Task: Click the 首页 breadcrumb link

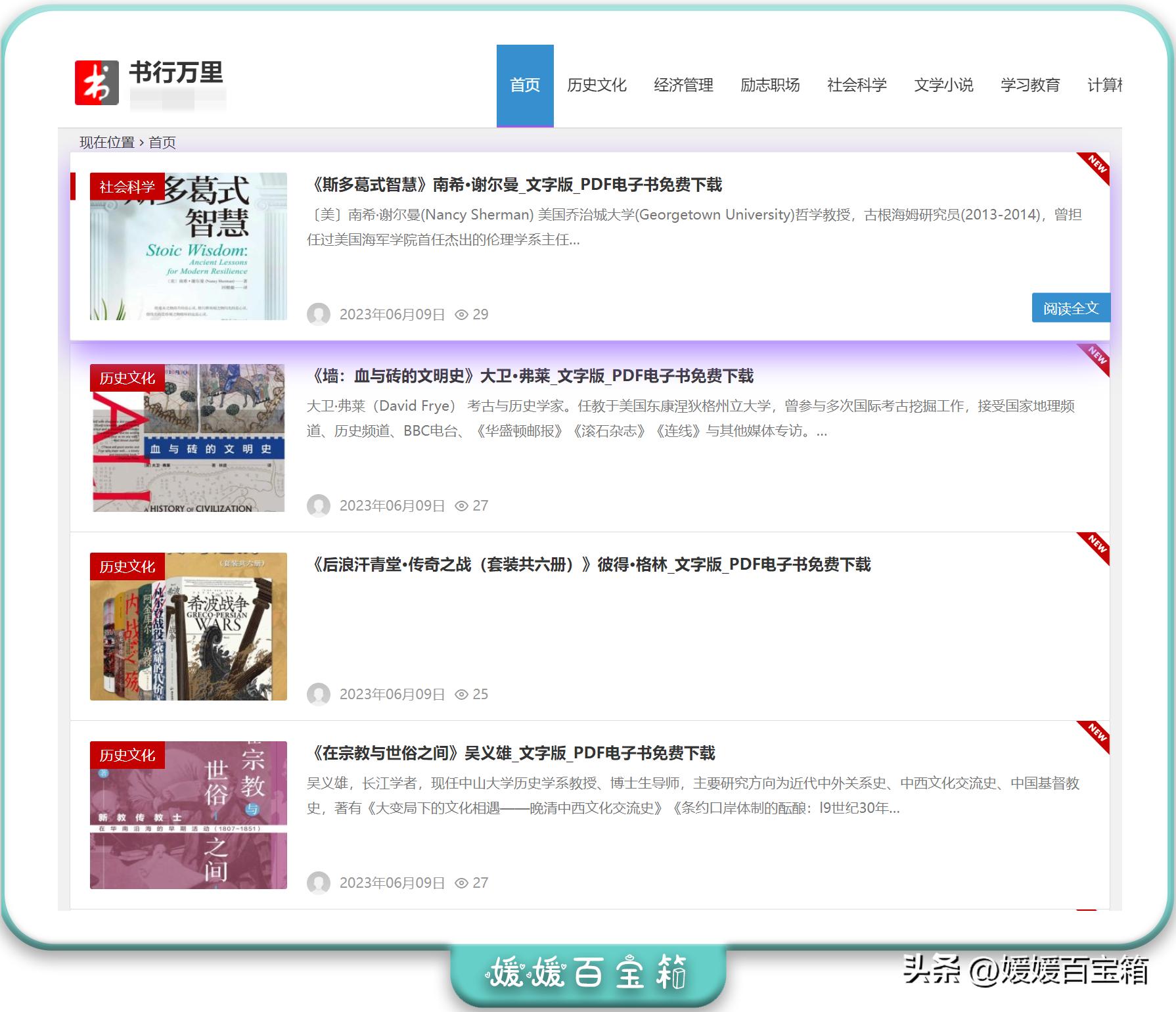Action: [x=160, y=142]
